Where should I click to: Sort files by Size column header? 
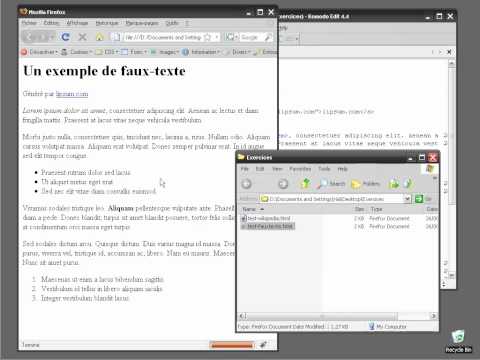coord(359,209)
